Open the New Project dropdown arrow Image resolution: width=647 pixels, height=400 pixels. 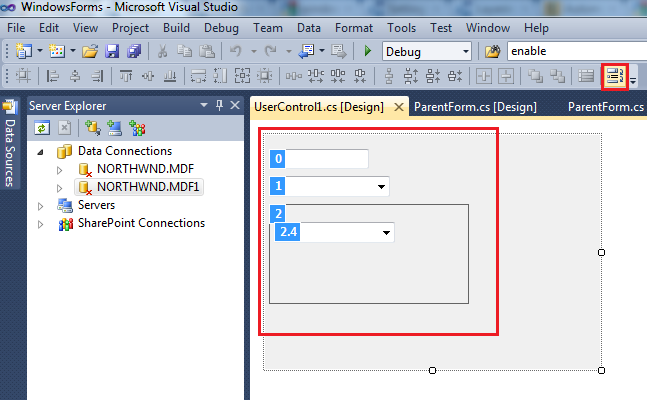(40, 51)
